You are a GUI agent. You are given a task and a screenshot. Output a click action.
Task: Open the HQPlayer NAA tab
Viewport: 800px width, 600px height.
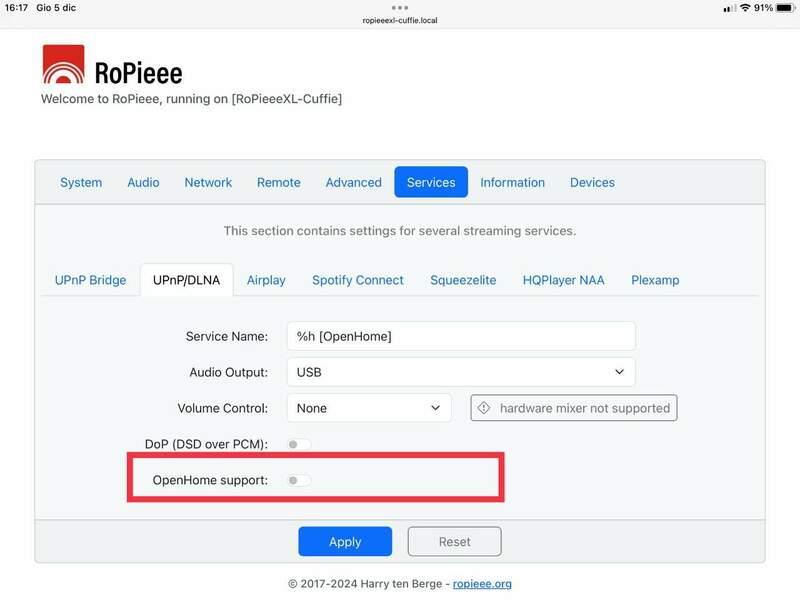(563, 280)
